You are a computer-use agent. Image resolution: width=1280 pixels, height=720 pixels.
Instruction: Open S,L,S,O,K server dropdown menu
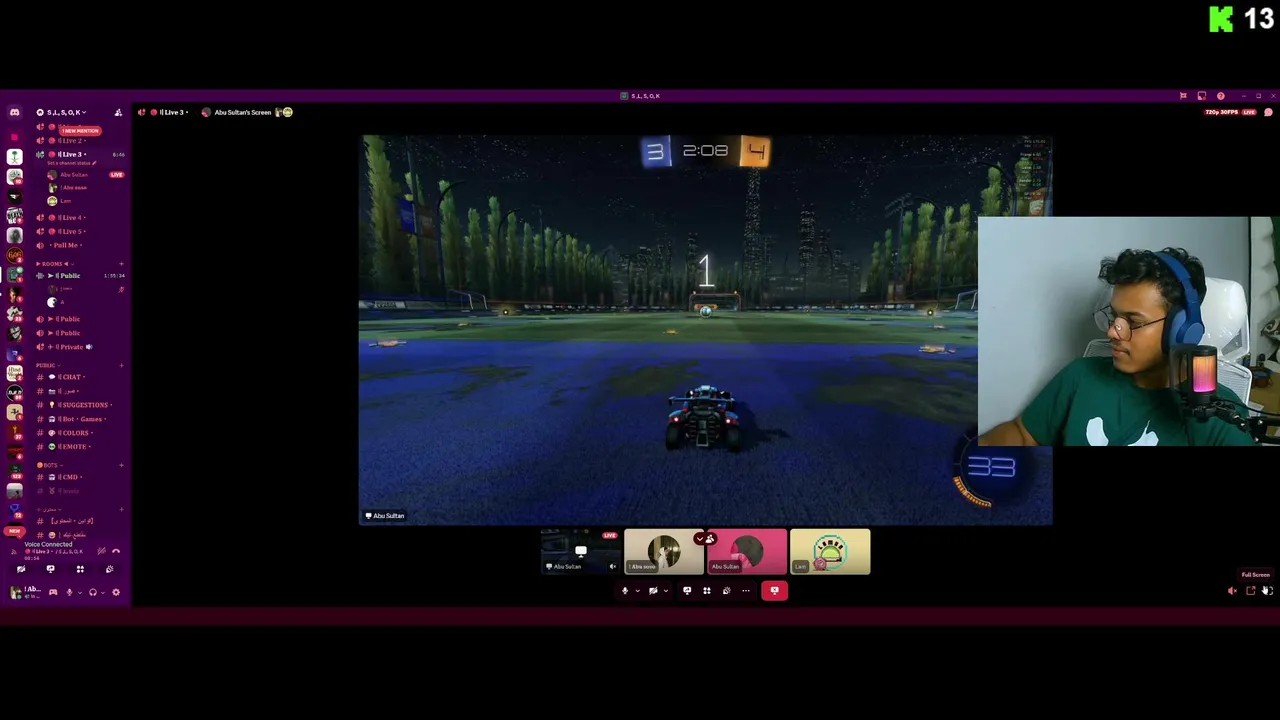click(x=61, y=112)
